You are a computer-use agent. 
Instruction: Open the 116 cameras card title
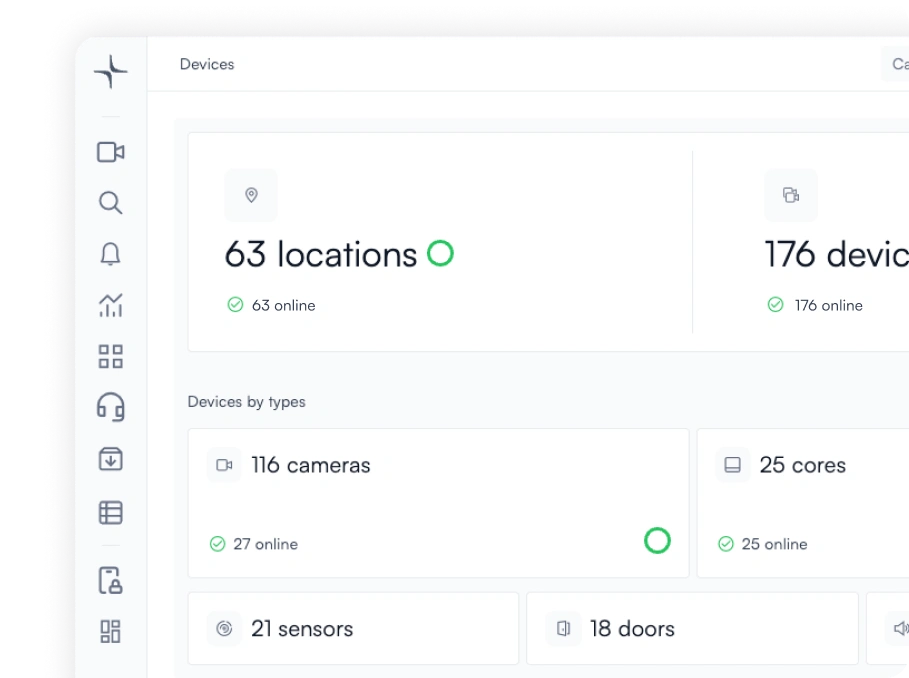[x=311, y=465]
